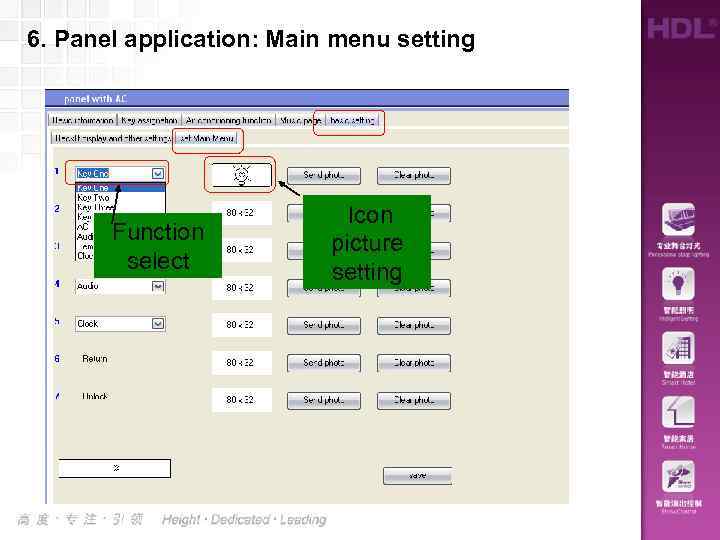Click Clear photo in the Return row
This screenshot has width=720, height=540.
click(414, 363)
